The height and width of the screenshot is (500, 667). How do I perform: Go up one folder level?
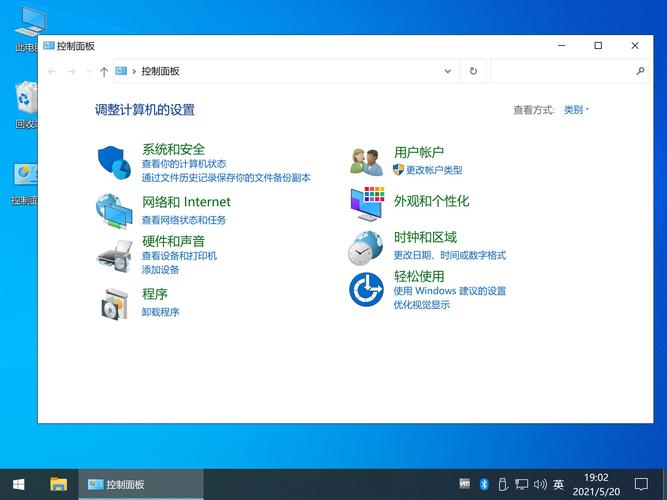(x=104, y=71)
